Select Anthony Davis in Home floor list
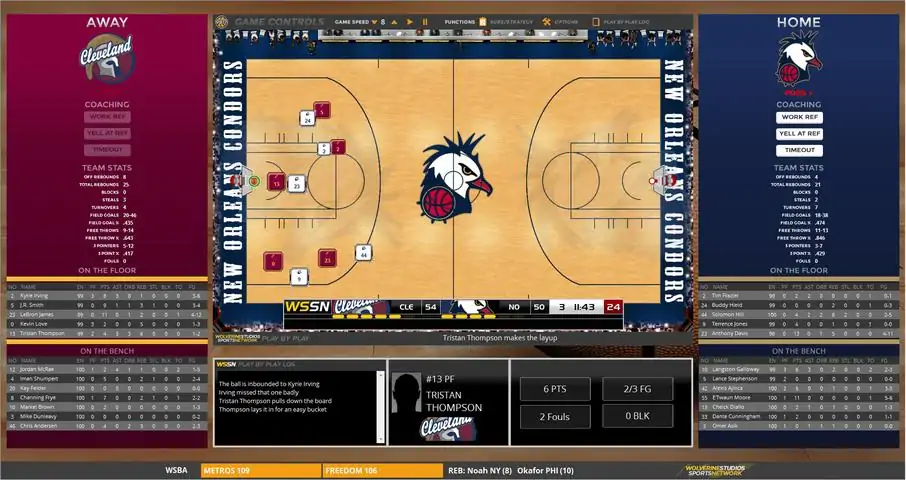This screenshot has width=906, height=480. pyautogui.click(x=799, y=333)
